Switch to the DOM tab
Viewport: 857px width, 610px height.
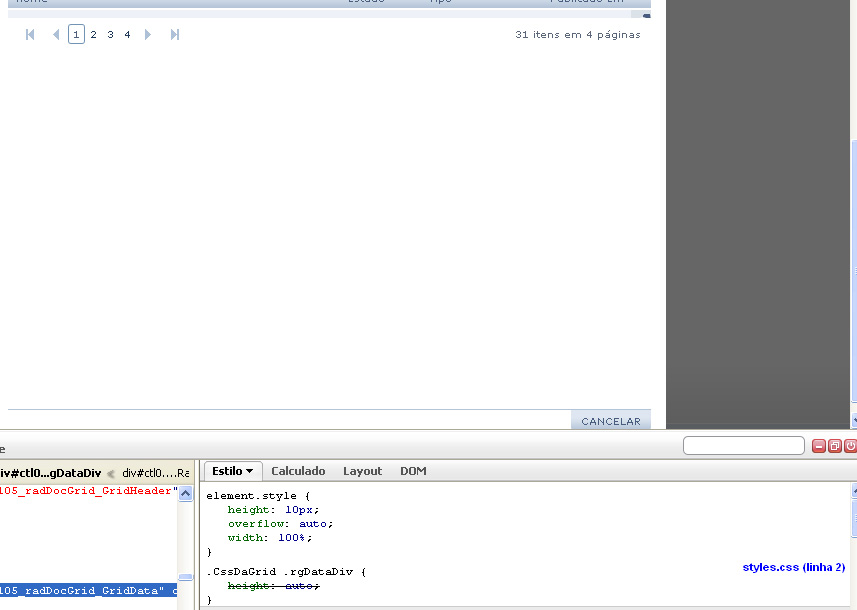point(413,471)
